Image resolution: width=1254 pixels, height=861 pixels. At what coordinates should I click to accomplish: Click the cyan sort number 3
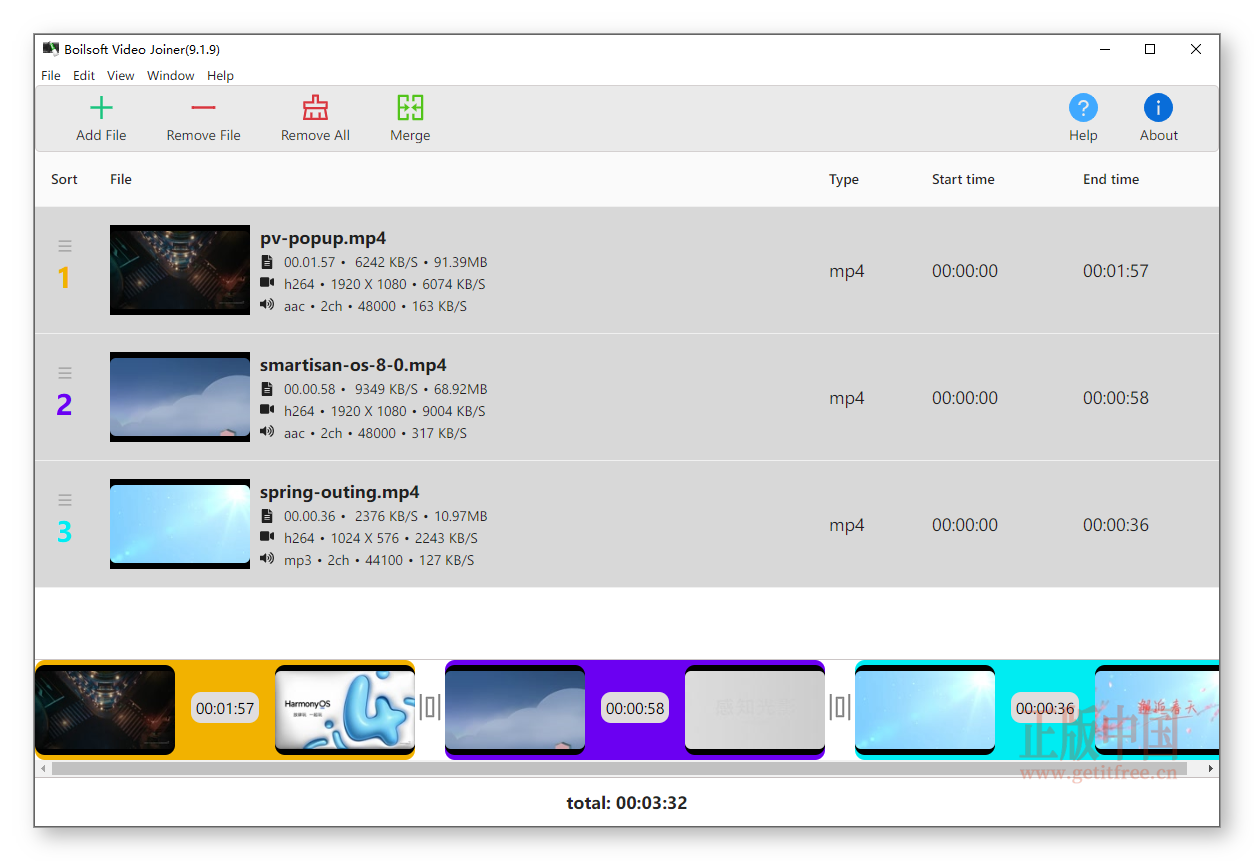pos(64,532)
